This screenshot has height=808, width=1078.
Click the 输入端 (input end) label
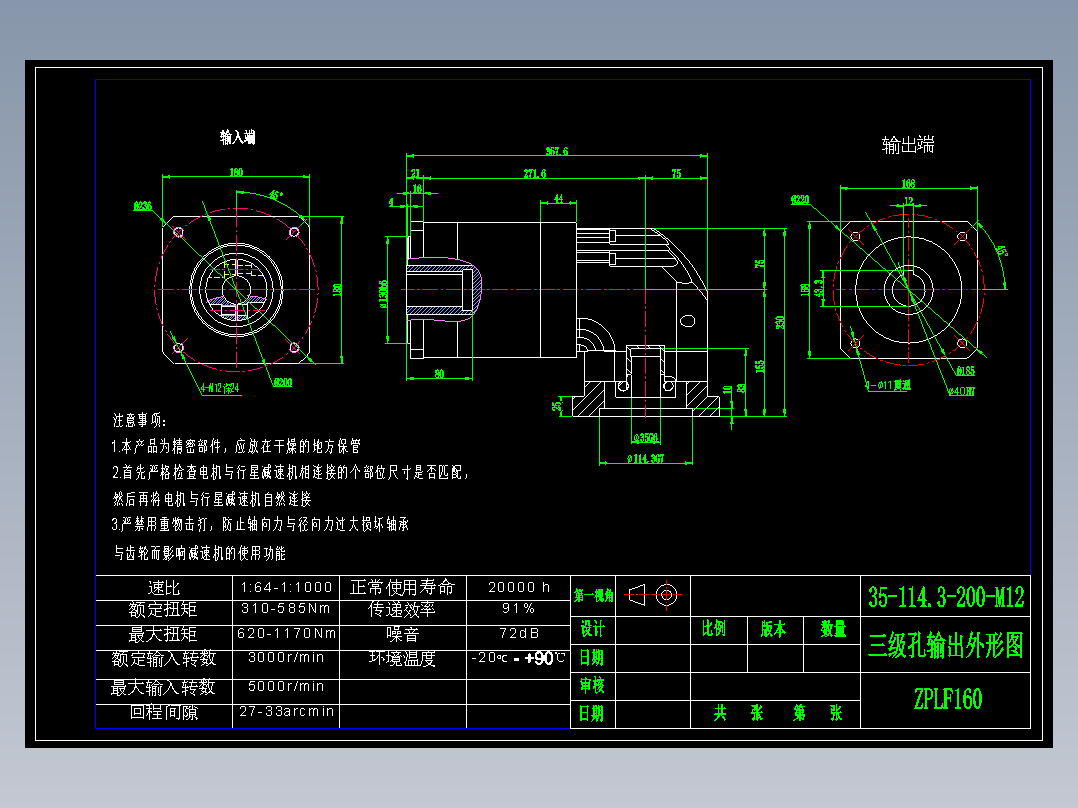pyautogui.click(x=237, y=136)
